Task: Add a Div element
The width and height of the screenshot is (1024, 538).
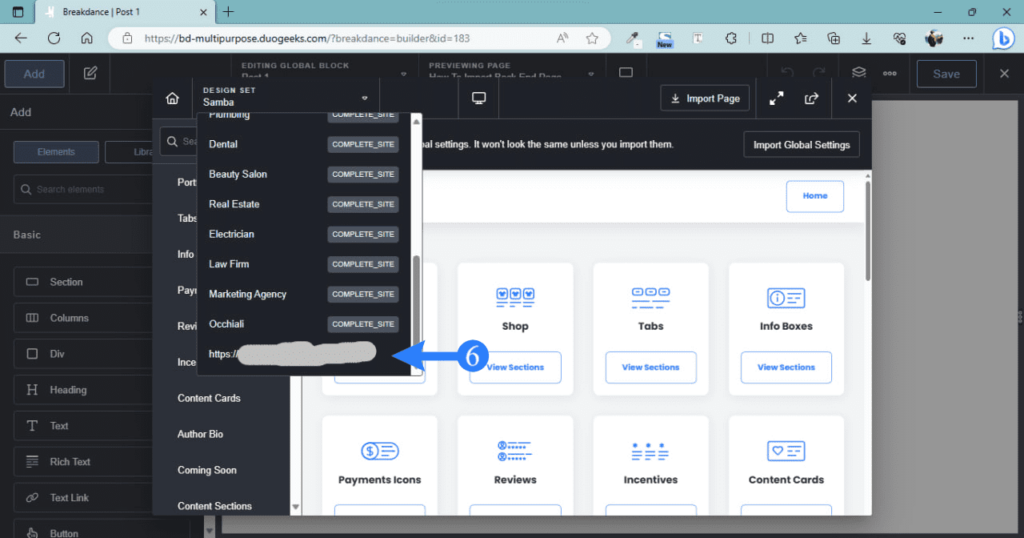Action: [x=82, y=354]
